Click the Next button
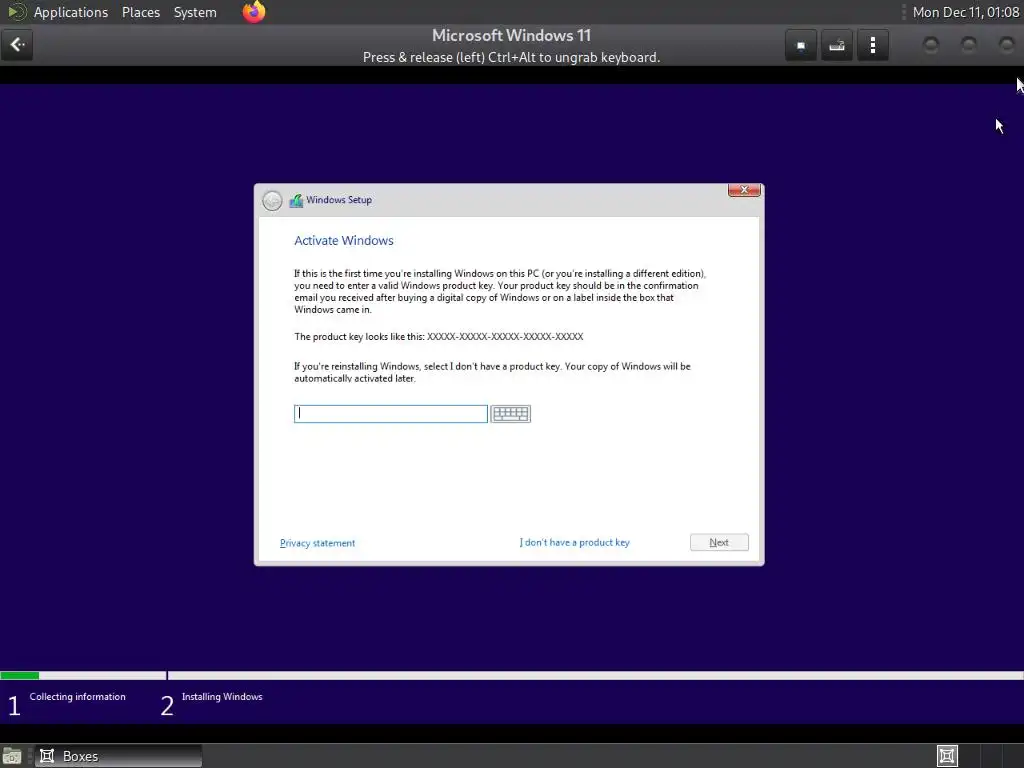 click(719, 542)
